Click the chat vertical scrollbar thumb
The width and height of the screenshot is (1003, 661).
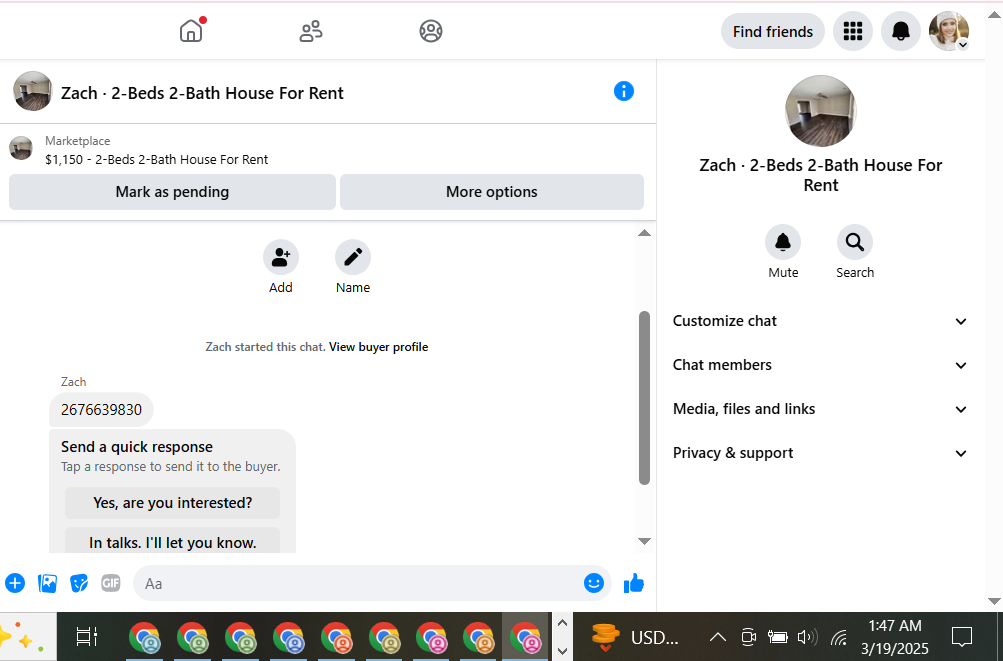pos(644,397)
